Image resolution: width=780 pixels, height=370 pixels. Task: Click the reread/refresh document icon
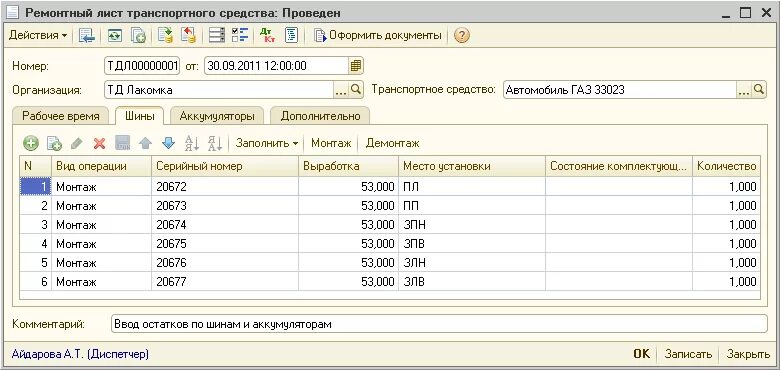pos(115,35)
